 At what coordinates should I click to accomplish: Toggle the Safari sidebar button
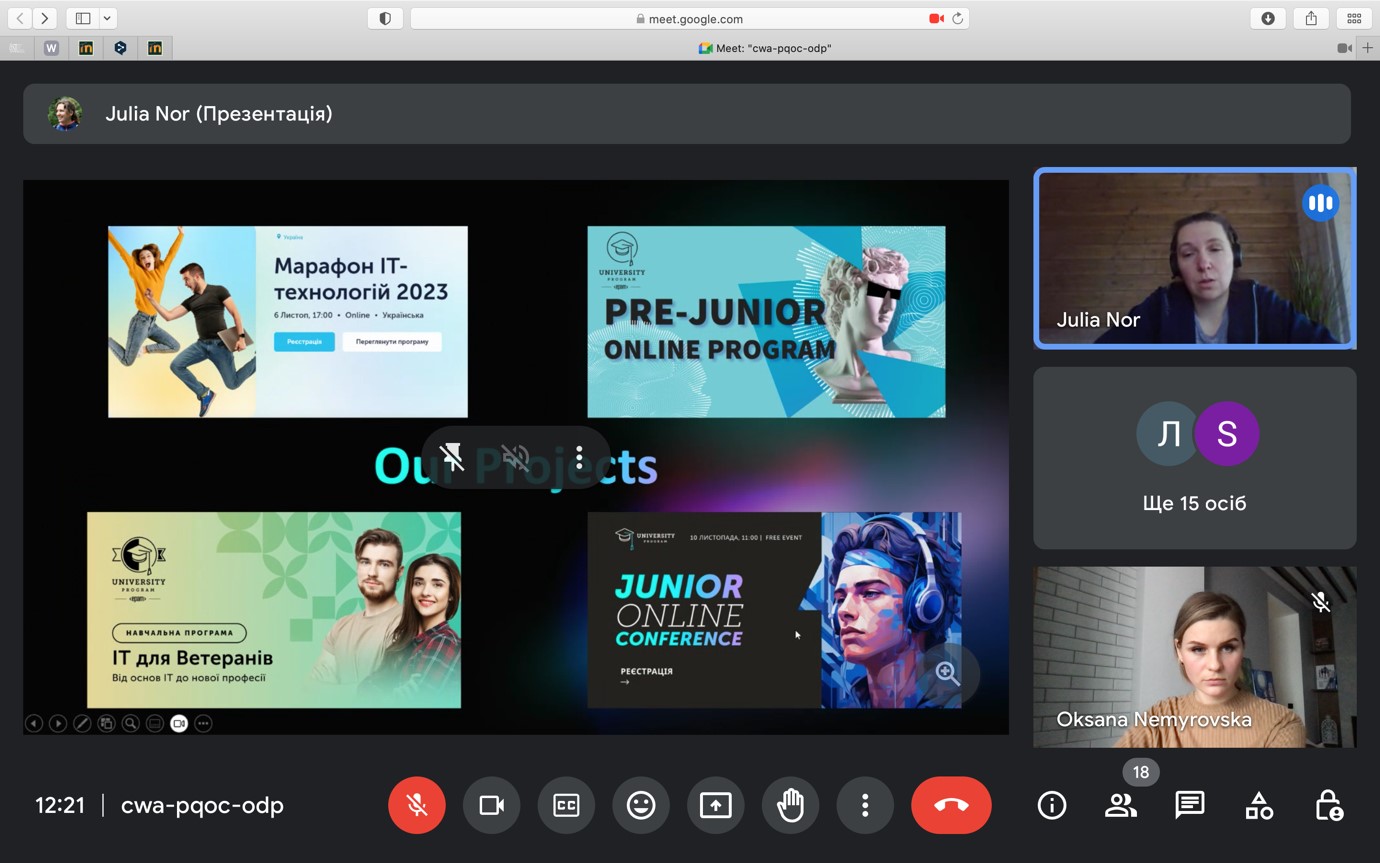(83, 18)
